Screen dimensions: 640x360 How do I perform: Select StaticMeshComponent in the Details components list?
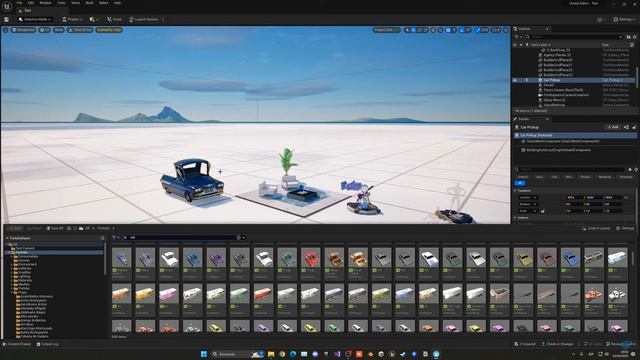[x=563, y=141]
